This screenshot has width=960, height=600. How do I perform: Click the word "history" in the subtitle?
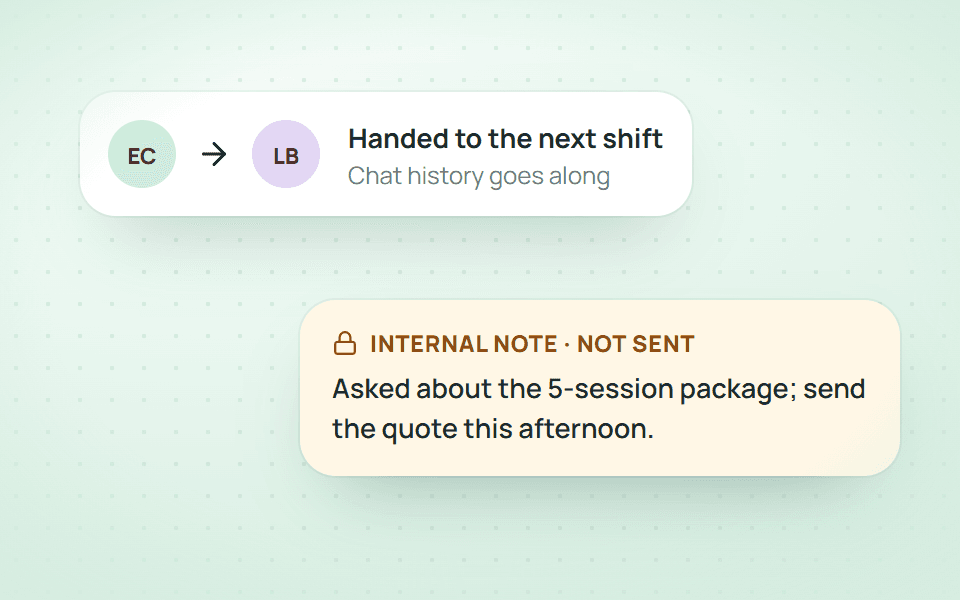(445, 176)
